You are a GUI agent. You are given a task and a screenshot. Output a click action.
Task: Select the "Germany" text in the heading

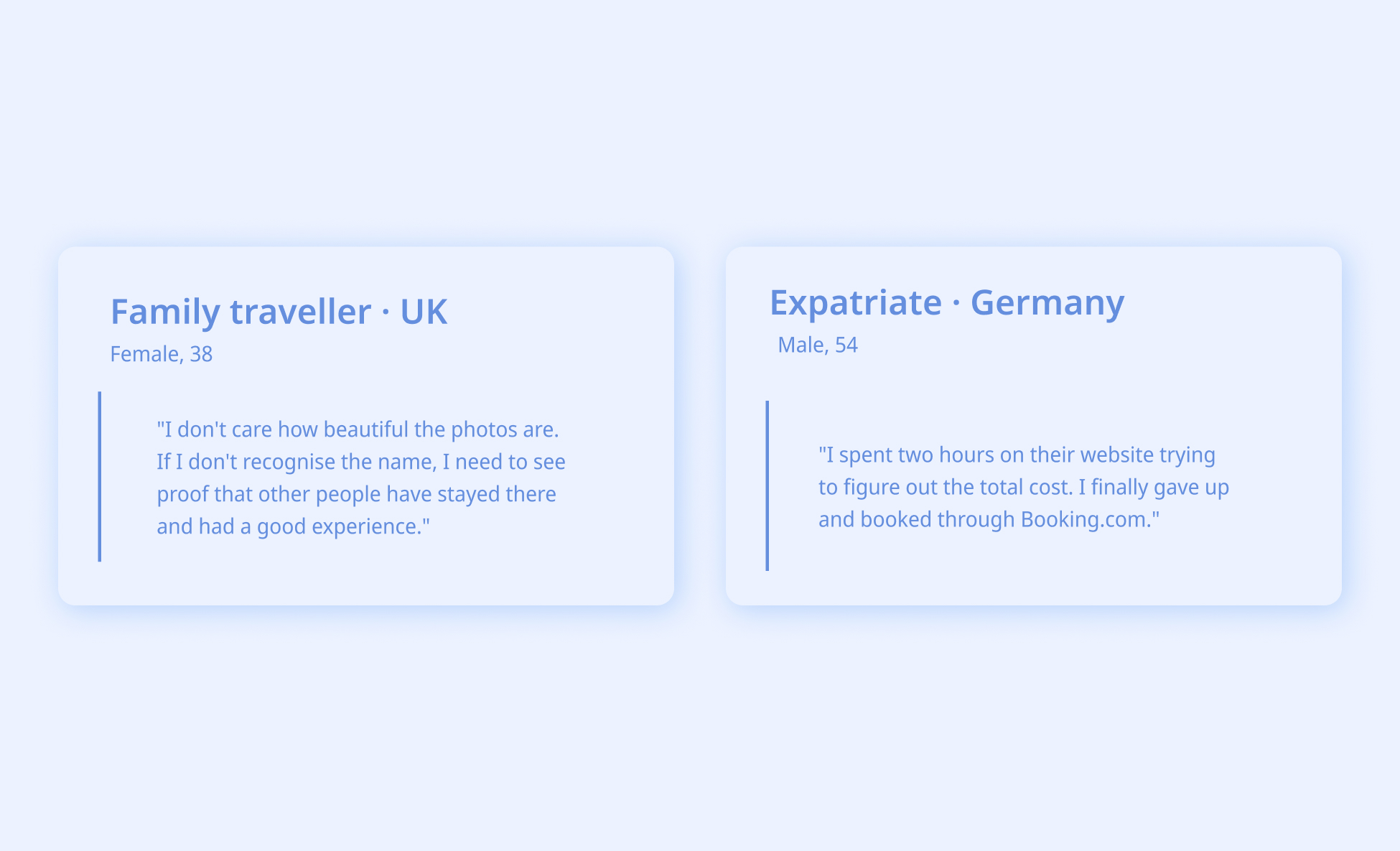coord(1047,302)
